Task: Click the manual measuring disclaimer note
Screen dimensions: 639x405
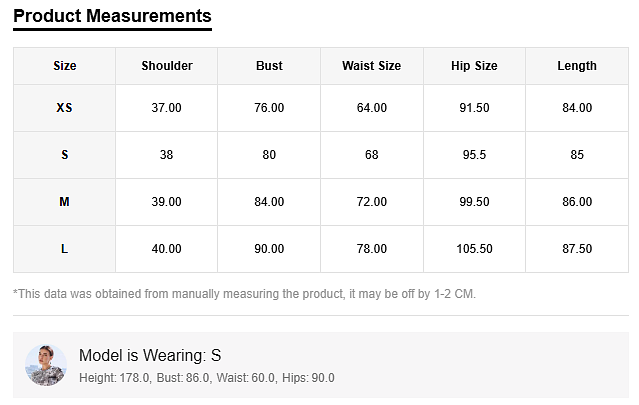Action: click(x=245, y=294)
